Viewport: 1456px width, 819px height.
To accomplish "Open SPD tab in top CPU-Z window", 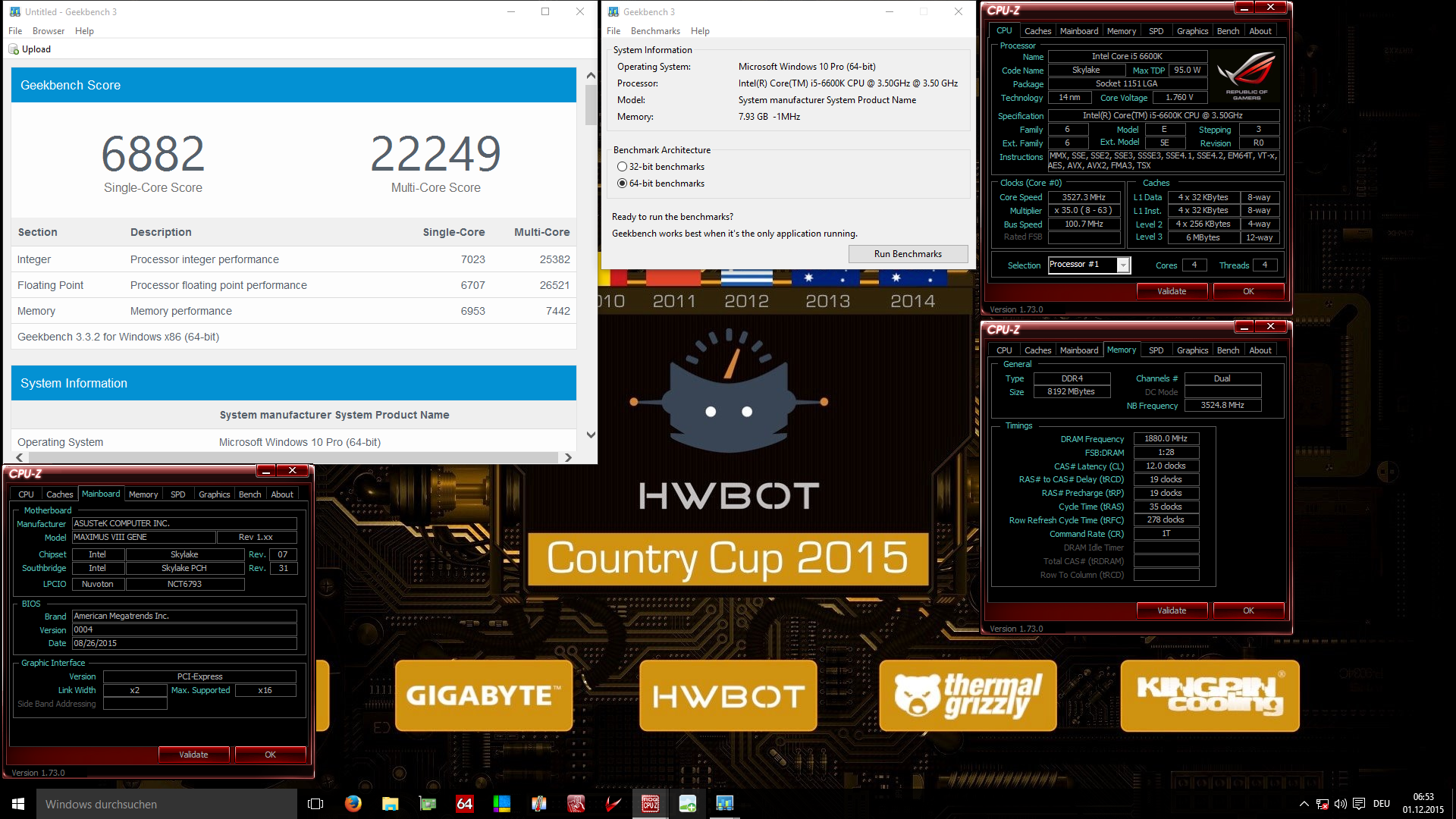I will tap(1156, 31).
